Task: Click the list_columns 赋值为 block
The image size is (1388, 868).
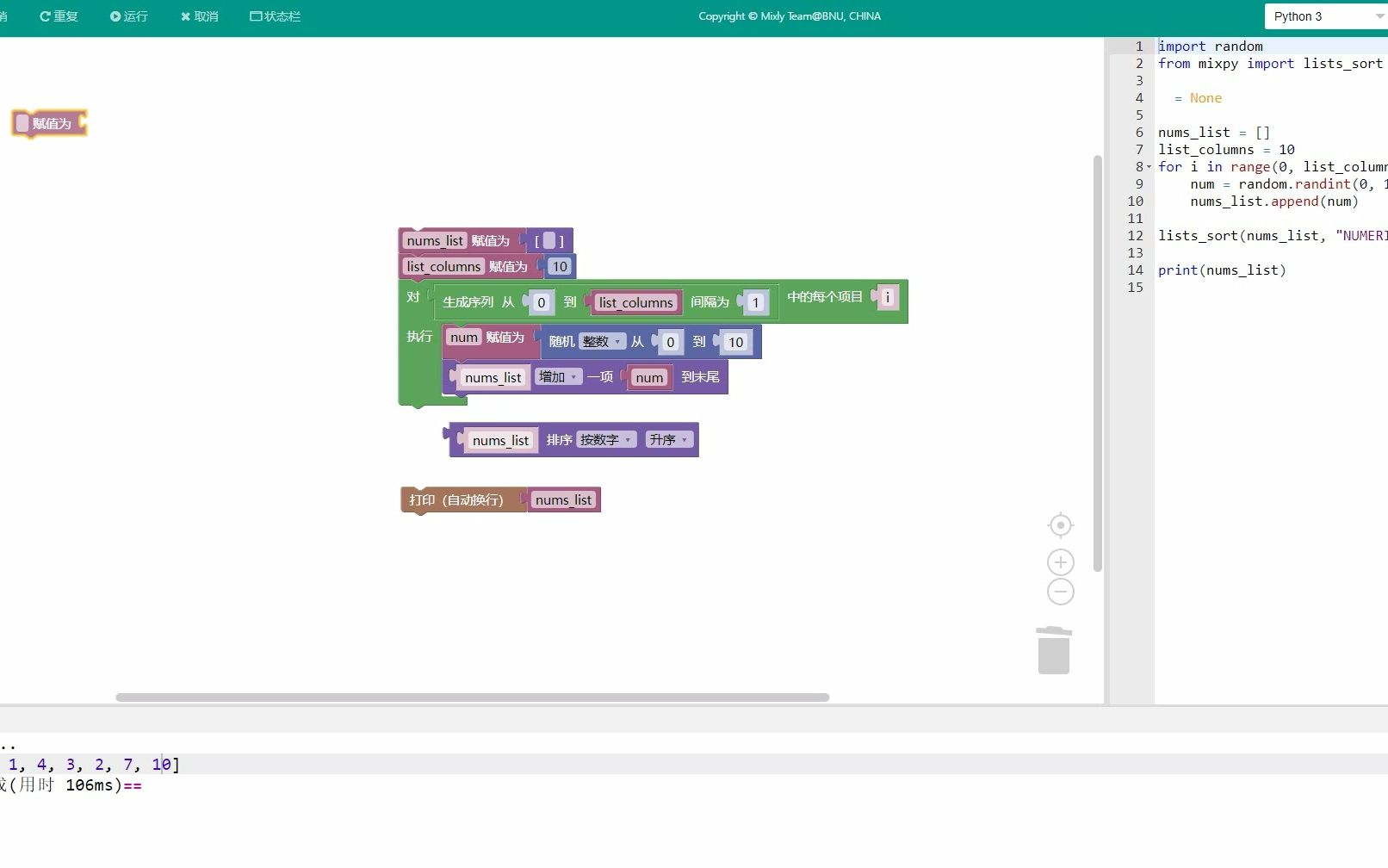Action: (x=508, y=267)
